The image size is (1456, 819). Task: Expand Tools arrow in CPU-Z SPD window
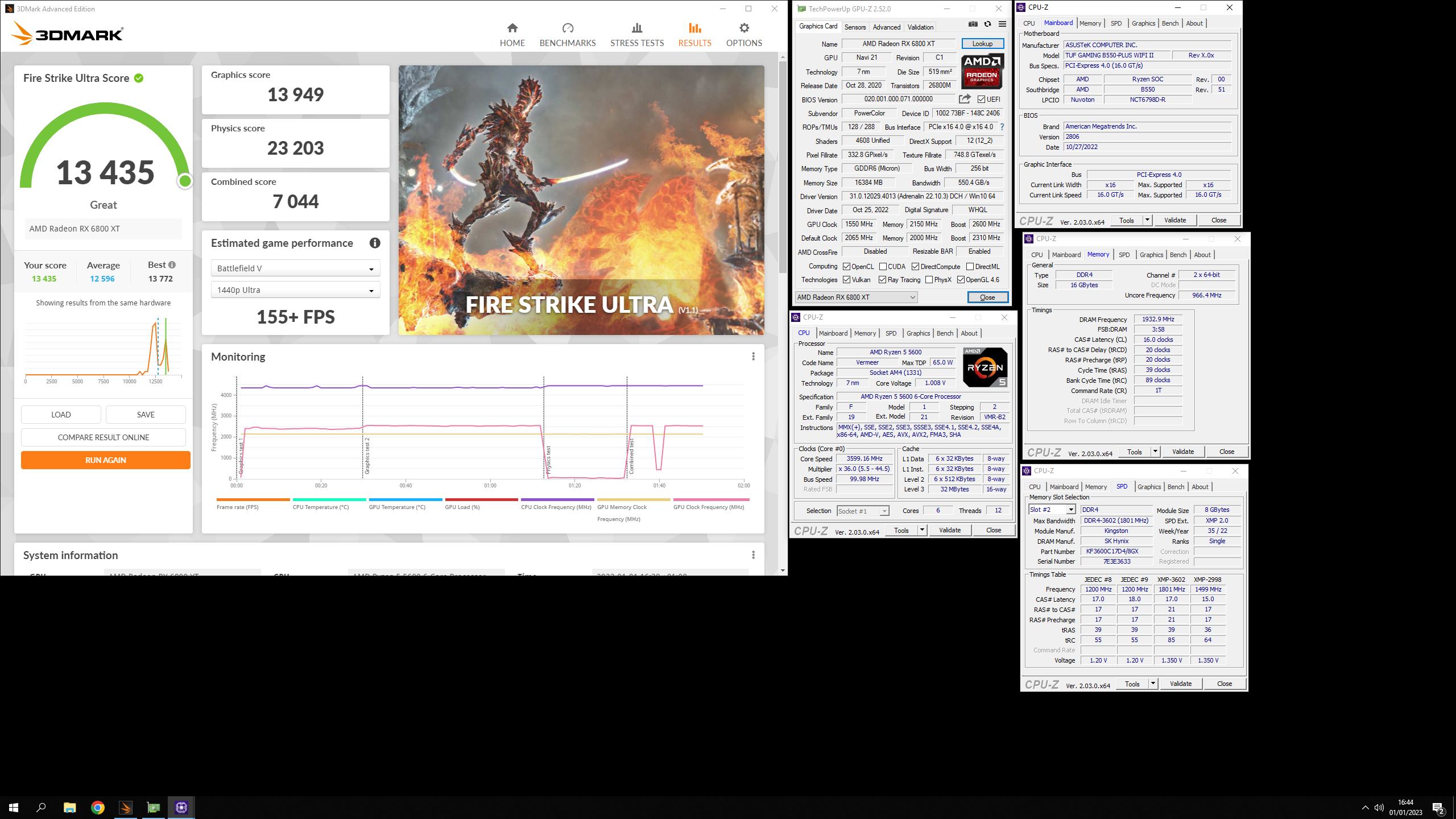pyautogui.click(x=1153, y=684)
